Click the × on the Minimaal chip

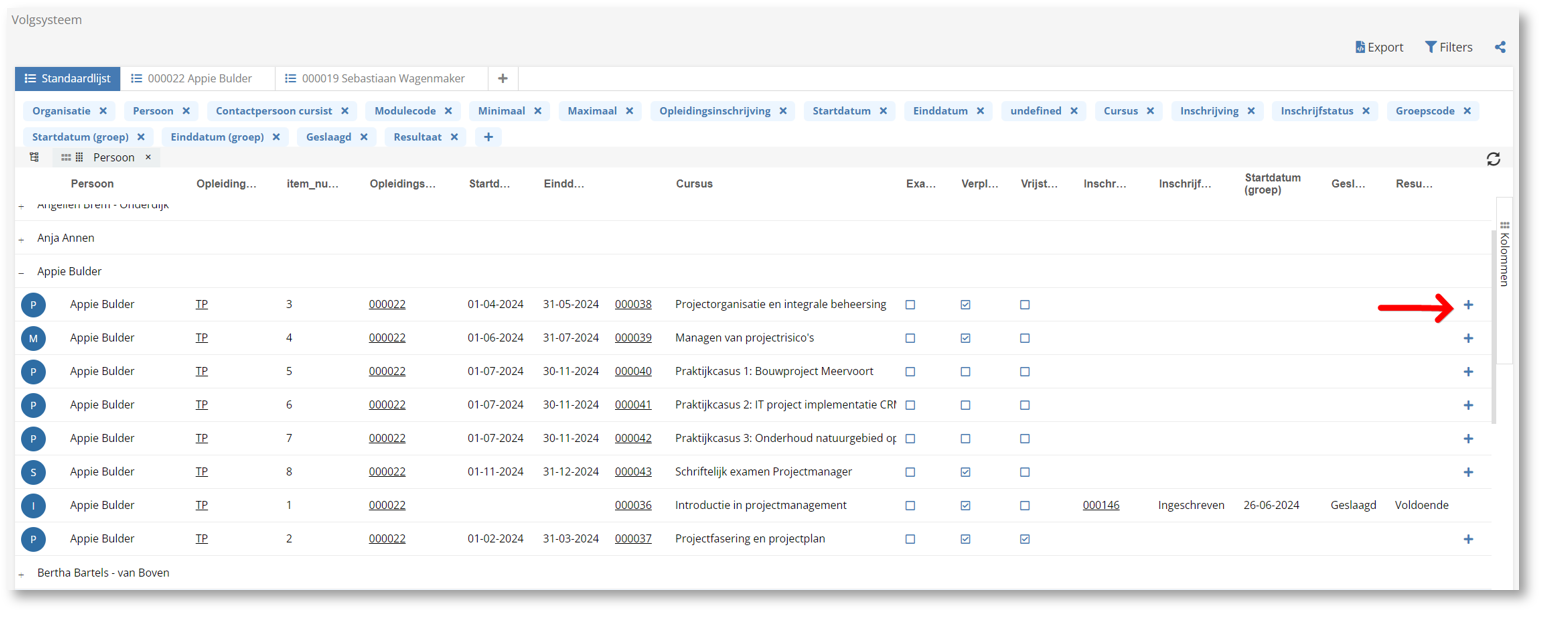pos(537,111)
